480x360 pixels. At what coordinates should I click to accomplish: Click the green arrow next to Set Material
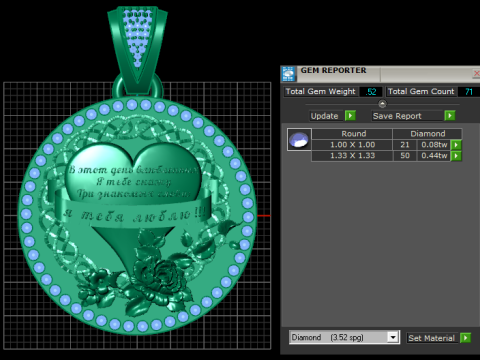(465, 338)
